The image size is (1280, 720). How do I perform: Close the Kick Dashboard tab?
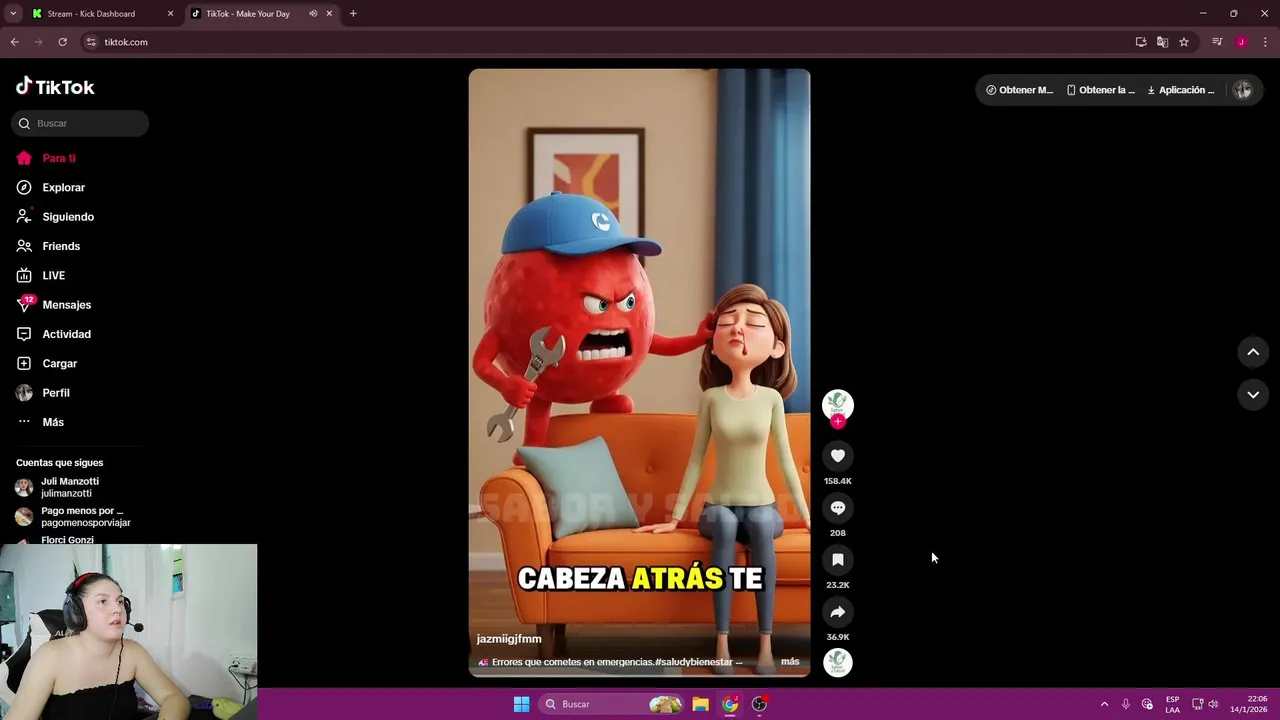point(170,14)
